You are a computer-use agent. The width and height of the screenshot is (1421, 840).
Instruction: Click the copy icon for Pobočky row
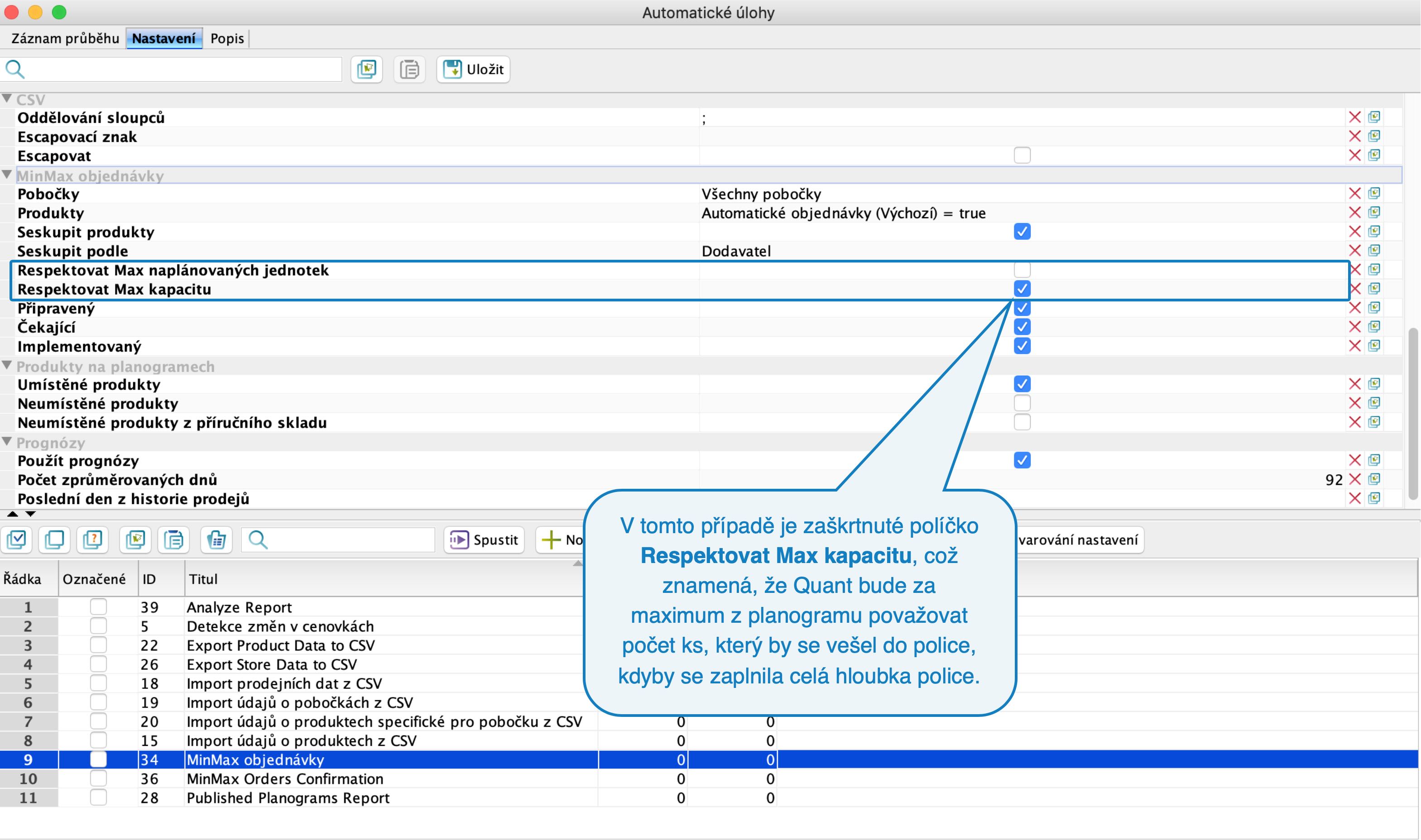click(x=1374, y=194)
